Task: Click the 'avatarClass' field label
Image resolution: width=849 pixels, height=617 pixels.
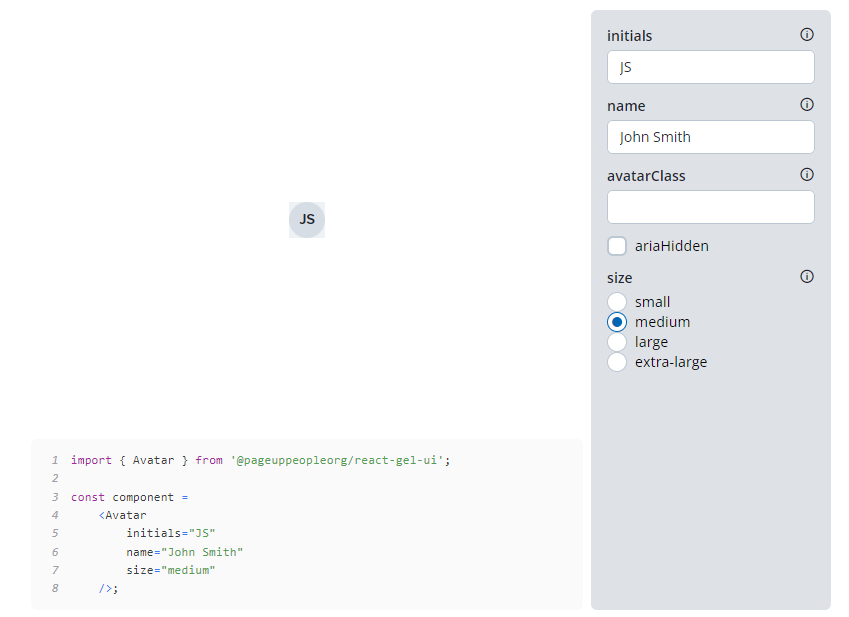Action: coord(646,176)
